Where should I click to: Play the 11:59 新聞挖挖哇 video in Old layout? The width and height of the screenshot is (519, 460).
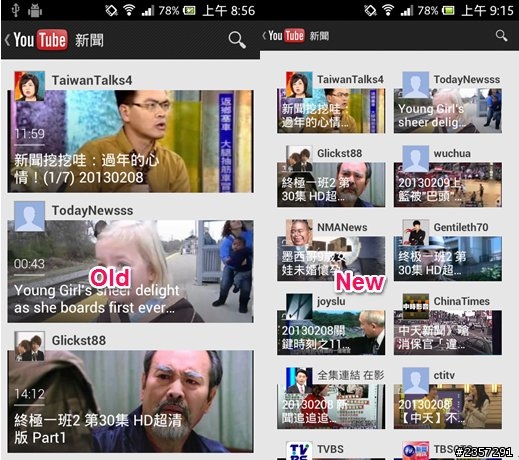pyautogui.click(x=130, y=141)
